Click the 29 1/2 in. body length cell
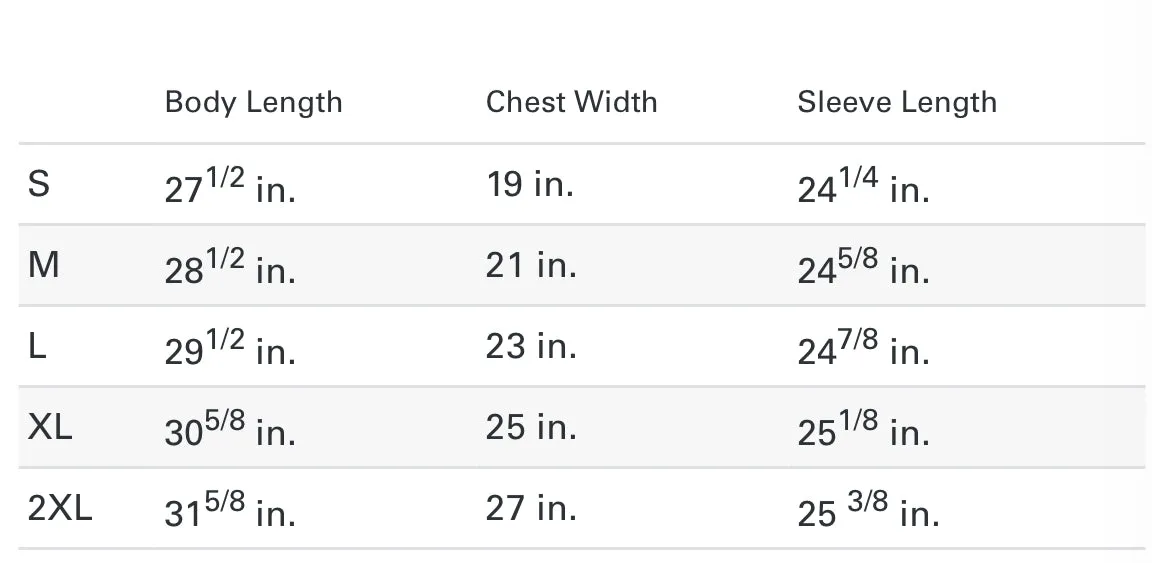The image size is (1152, 563). (230, 348)
